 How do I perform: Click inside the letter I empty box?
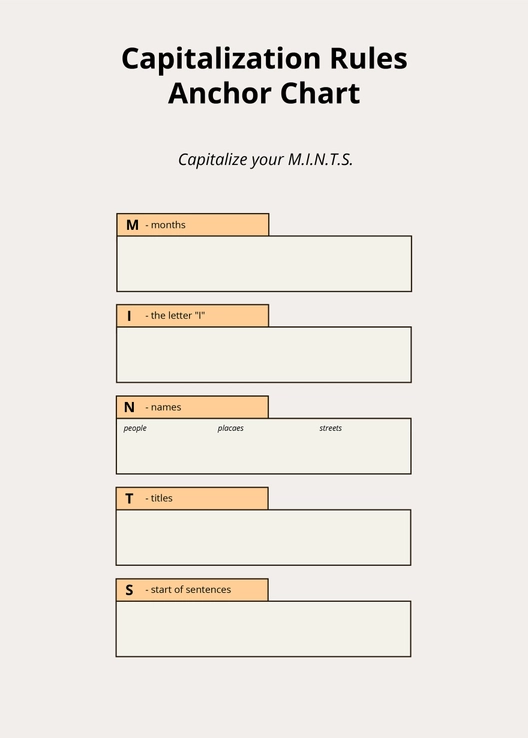[264, 354]
